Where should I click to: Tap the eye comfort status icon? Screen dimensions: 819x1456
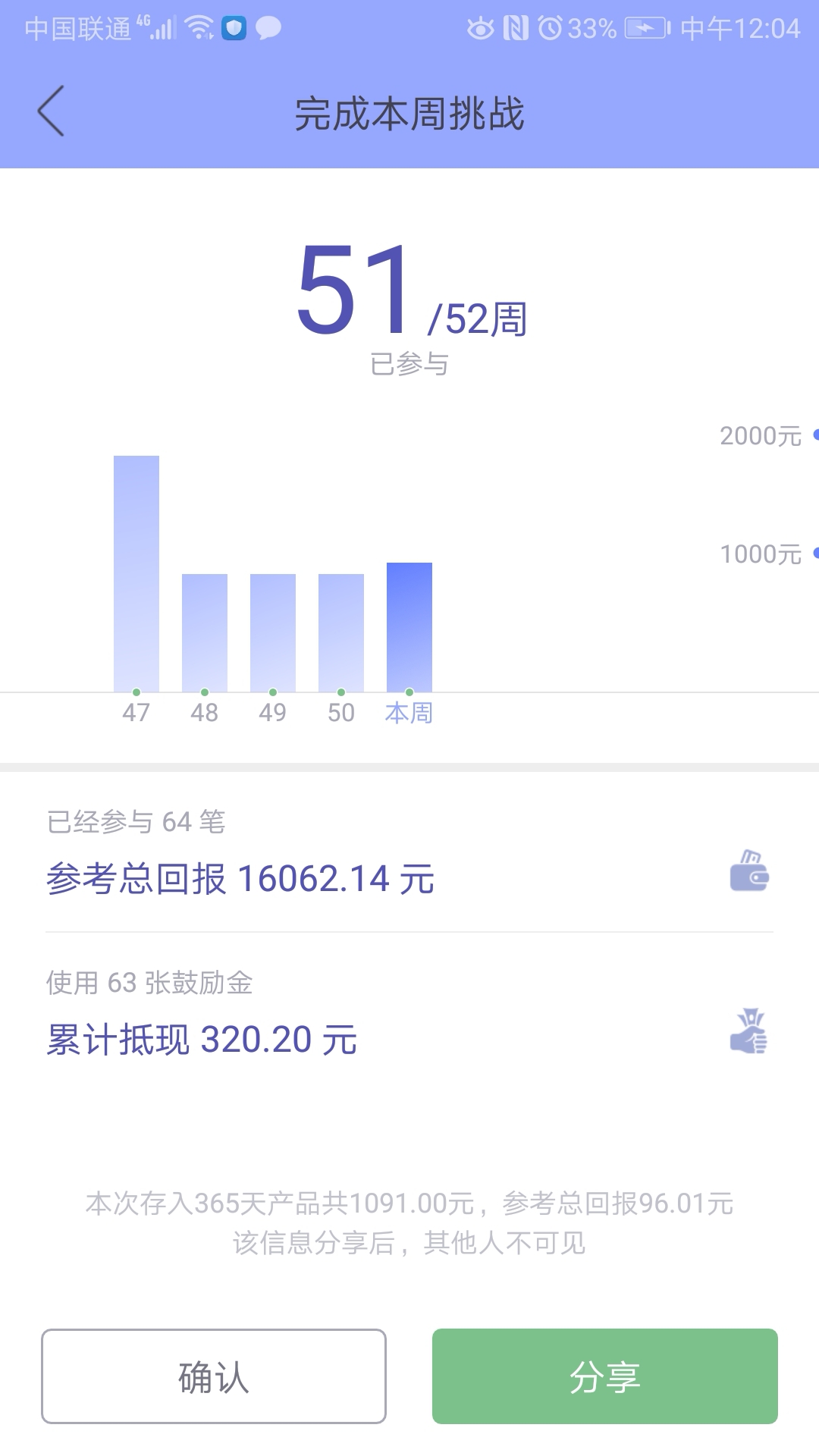[480, 29]
